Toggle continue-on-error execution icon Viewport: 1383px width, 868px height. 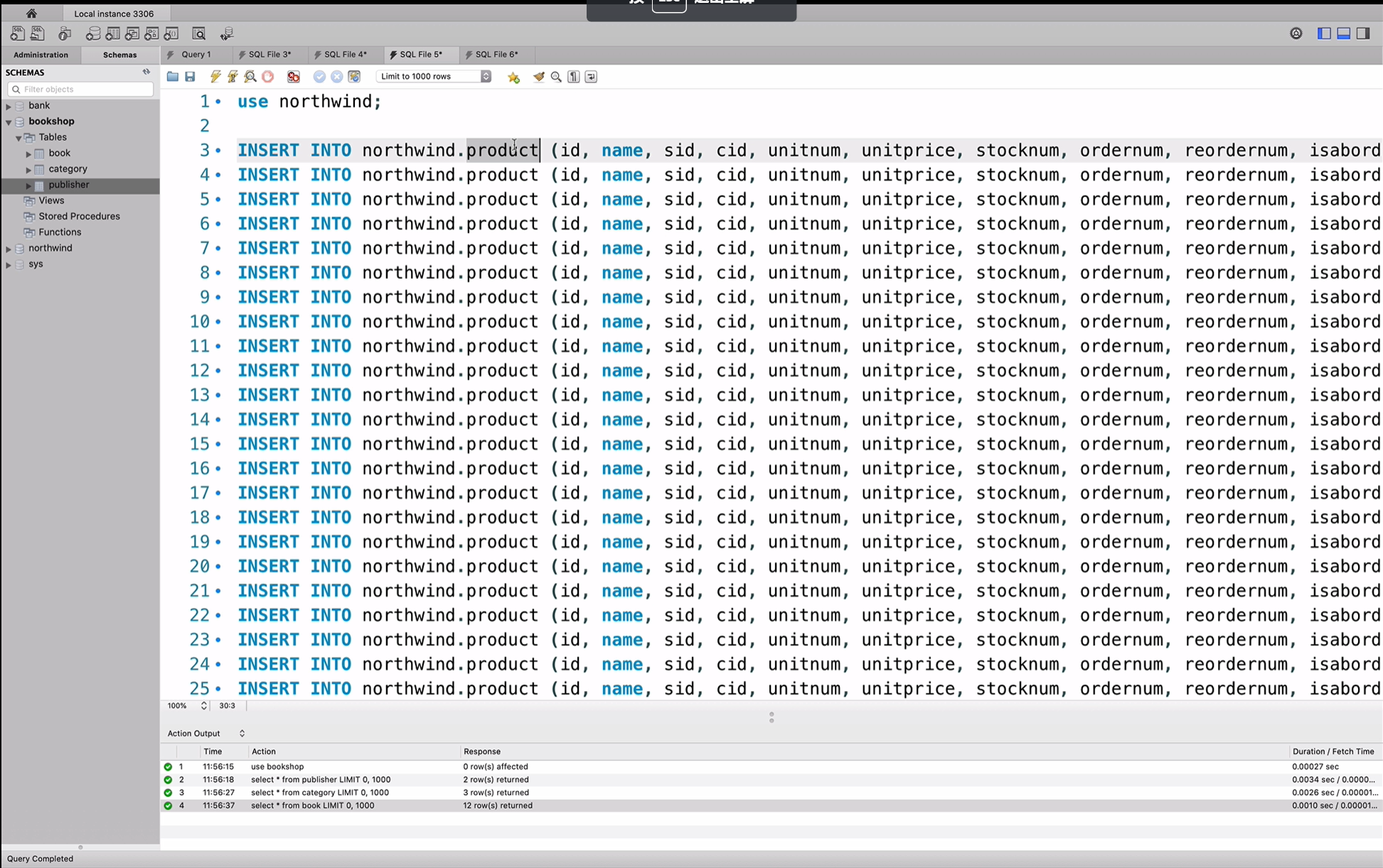pyautogui.click(x=294, y=77)
